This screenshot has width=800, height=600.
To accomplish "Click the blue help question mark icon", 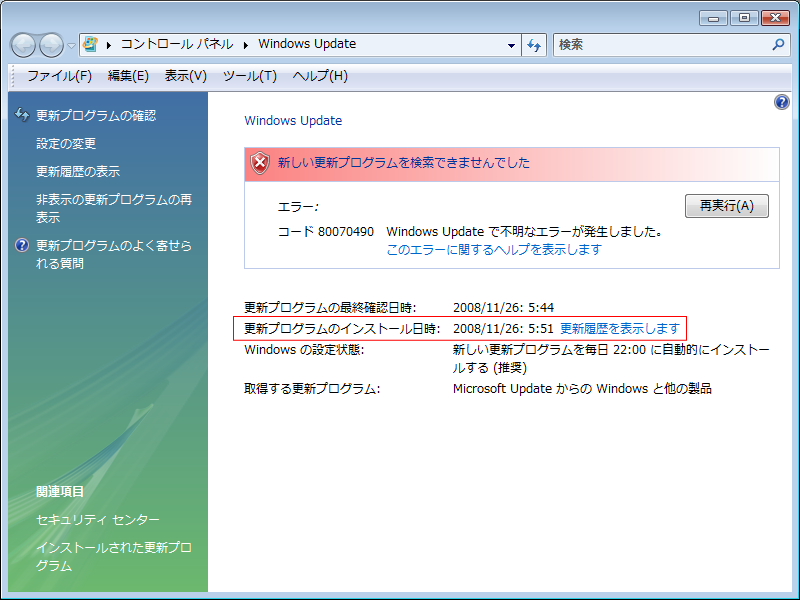I will pos(781,102).
